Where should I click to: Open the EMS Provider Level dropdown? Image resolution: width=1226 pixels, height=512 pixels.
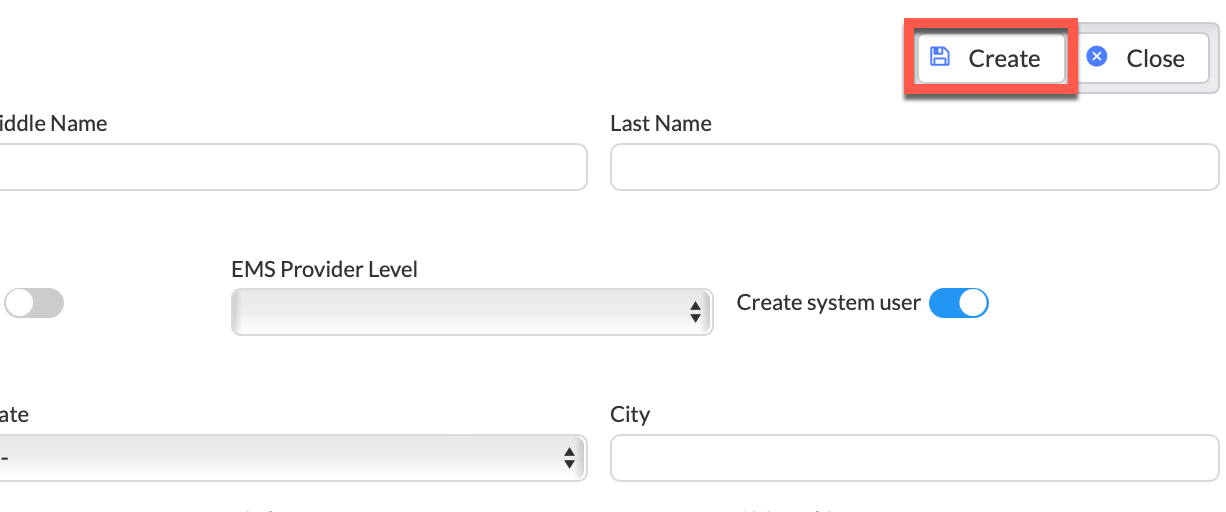[x=471, y=312]
